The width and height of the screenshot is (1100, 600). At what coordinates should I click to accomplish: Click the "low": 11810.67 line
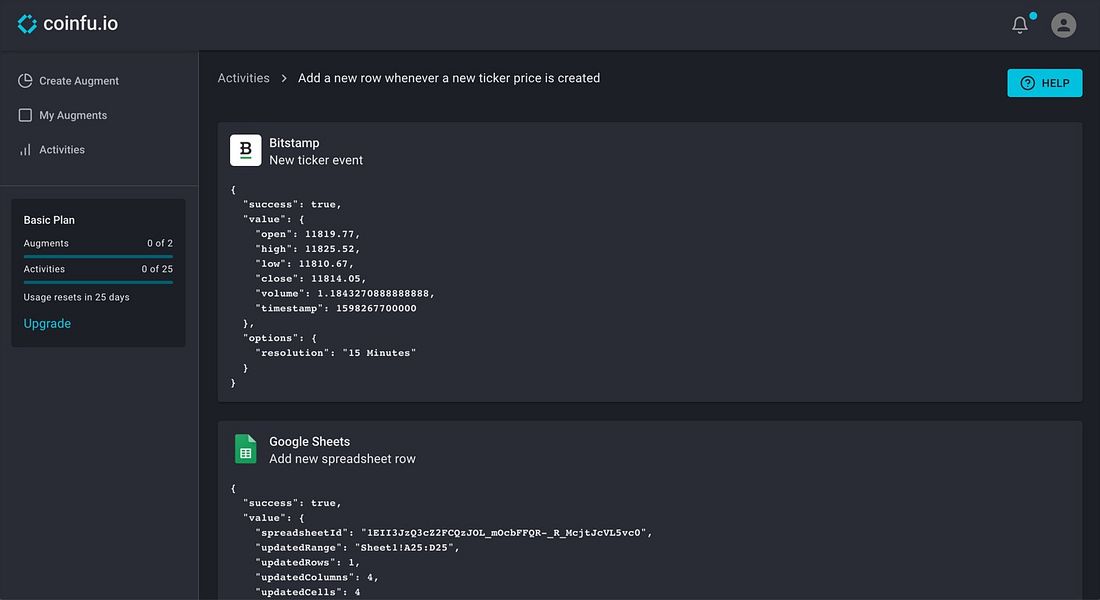[304, 263]
